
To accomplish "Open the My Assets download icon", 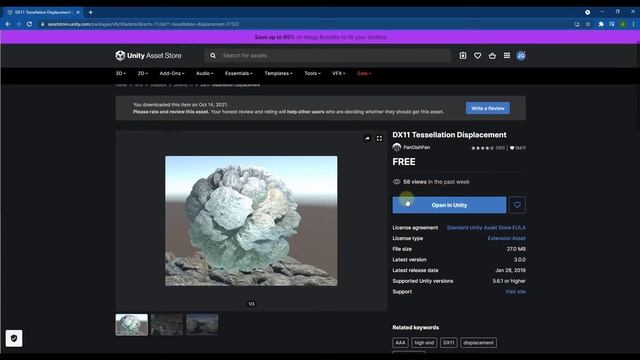I will point(462,56).
